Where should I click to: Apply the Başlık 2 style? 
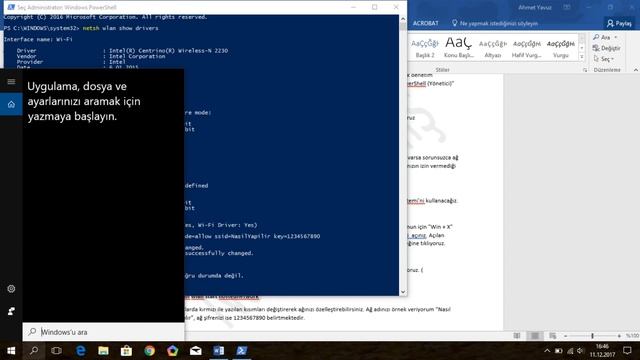click(425, 48)
